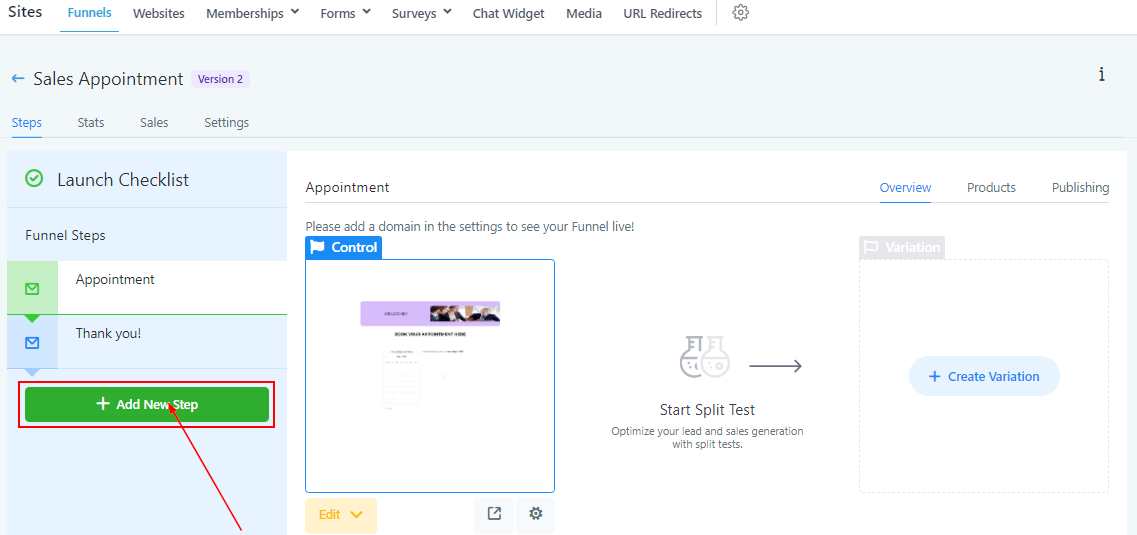1137x535 pixels.
Task: Click the Add New Step button
Action: pyautogui.click(x=146, y=405)
